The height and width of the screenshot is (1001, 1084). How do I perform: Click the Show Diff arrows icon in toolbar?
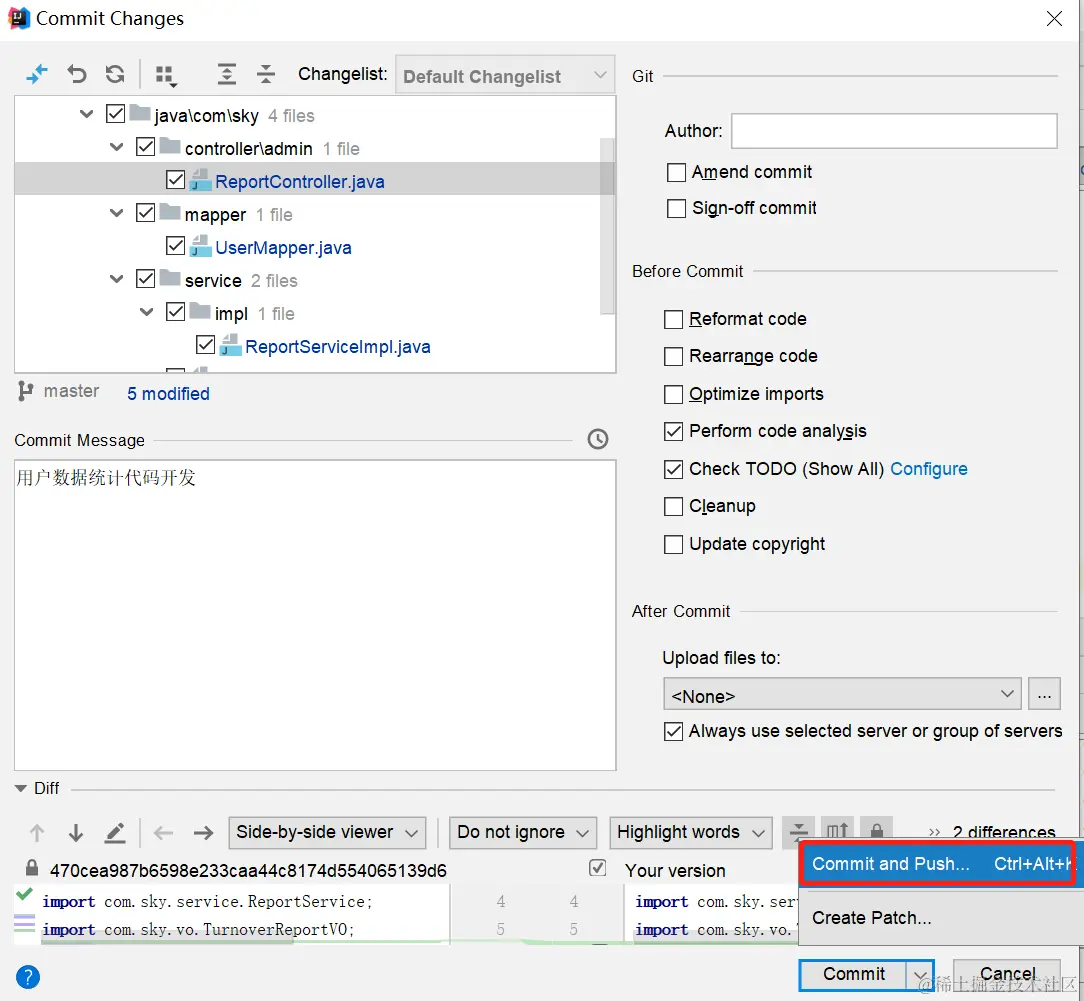click(x=37, y=74)
